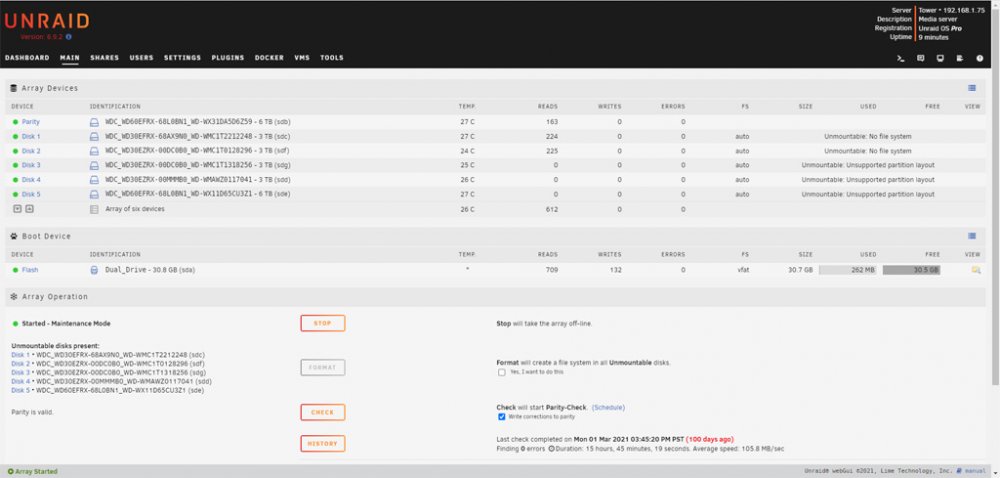Spin up all array disks arrow
The height and width of the screenshot is (478, 1000).
pos(29,209)
